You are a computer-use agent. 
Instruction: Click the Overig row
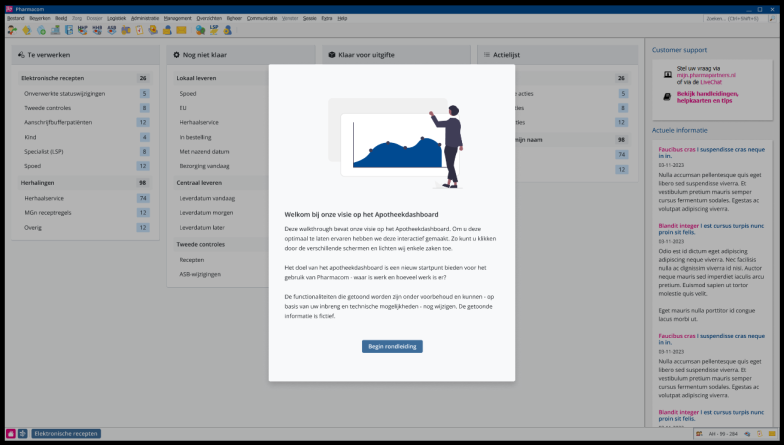[85, 228]
